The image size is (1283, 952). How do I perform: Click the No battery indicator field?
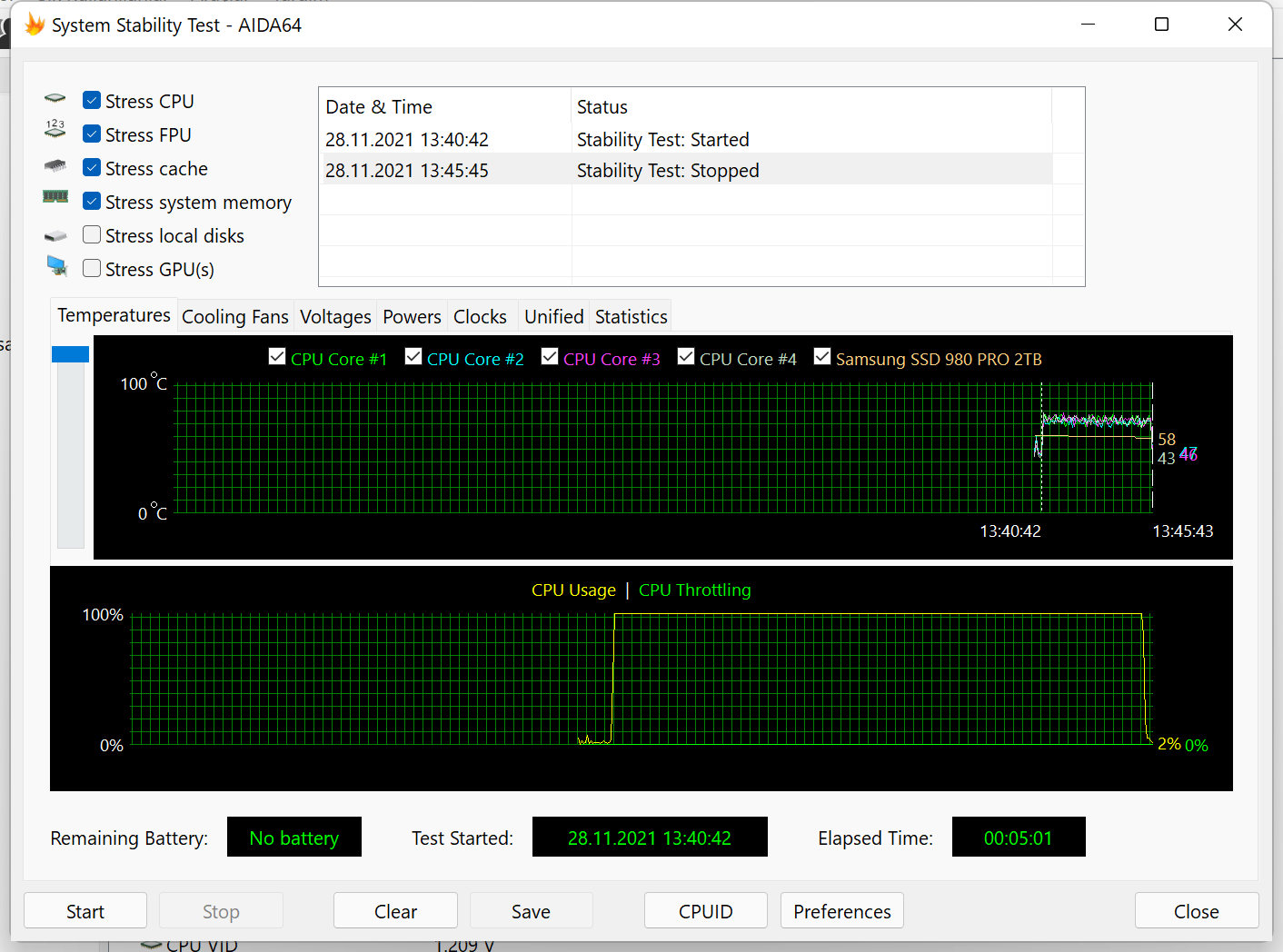point(294,837)
